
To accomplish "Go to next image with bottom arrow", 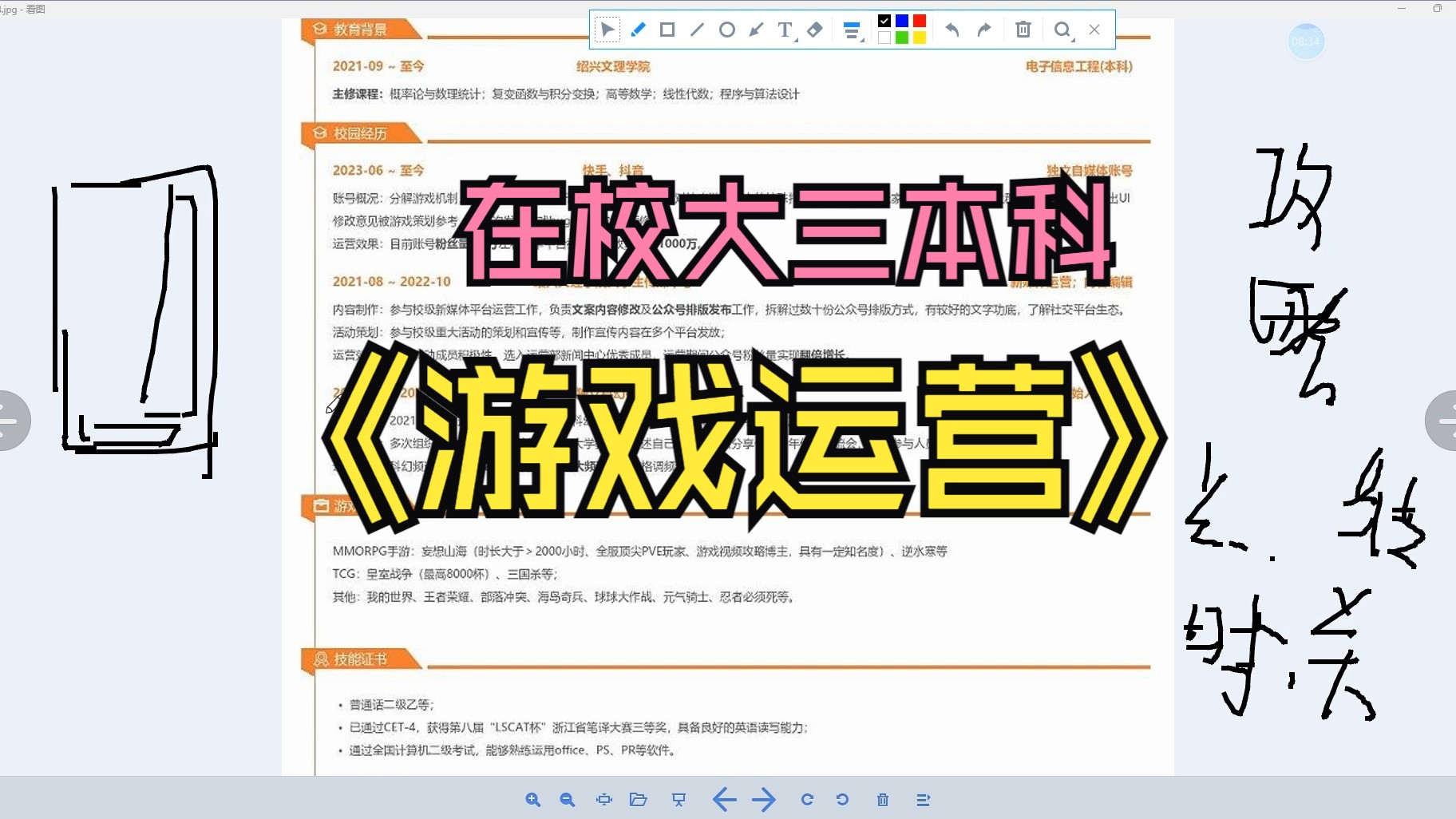I will (x=764, y=800).
